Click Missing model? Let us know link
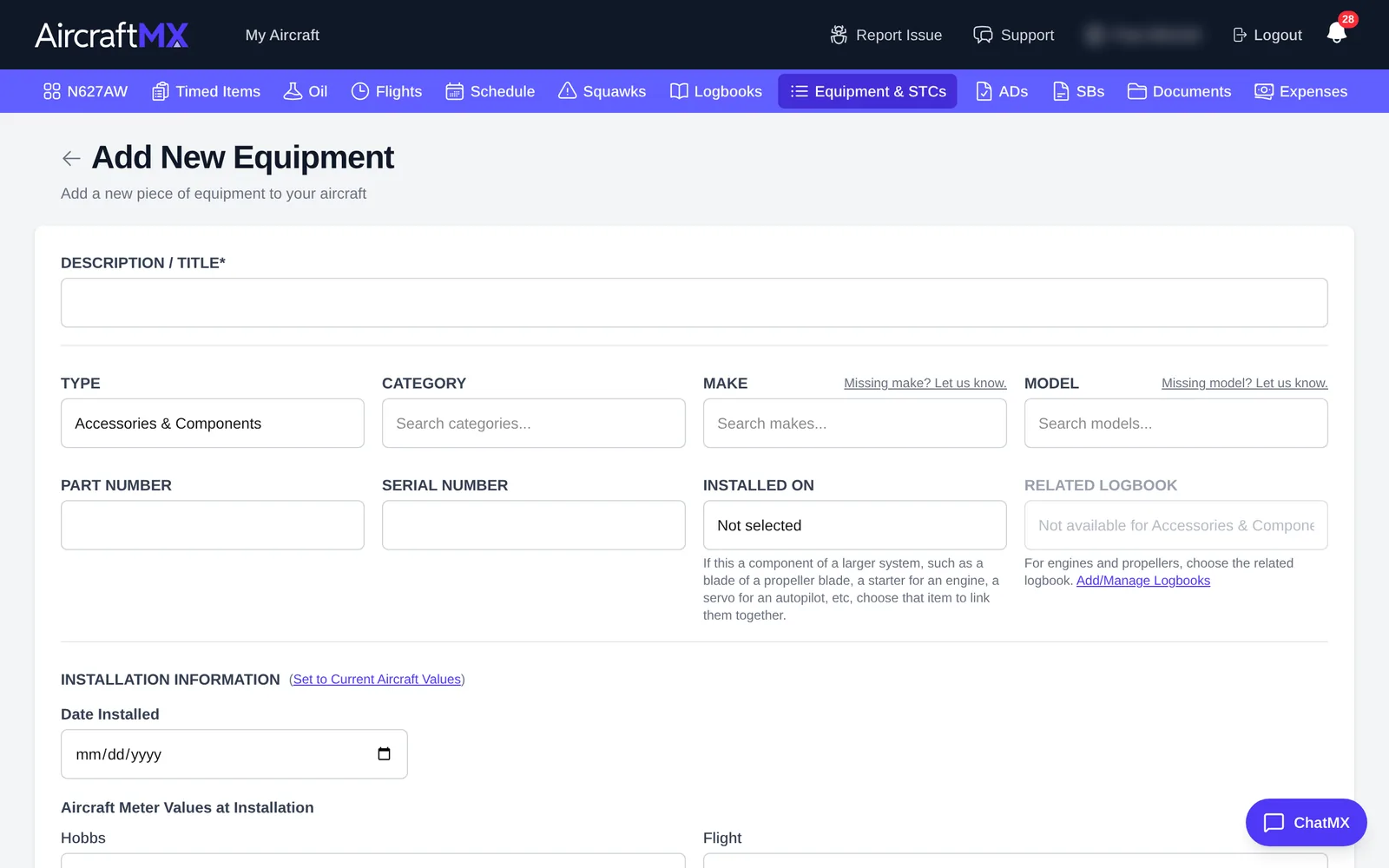1389x868 pixels. [x=1245, y=383]
